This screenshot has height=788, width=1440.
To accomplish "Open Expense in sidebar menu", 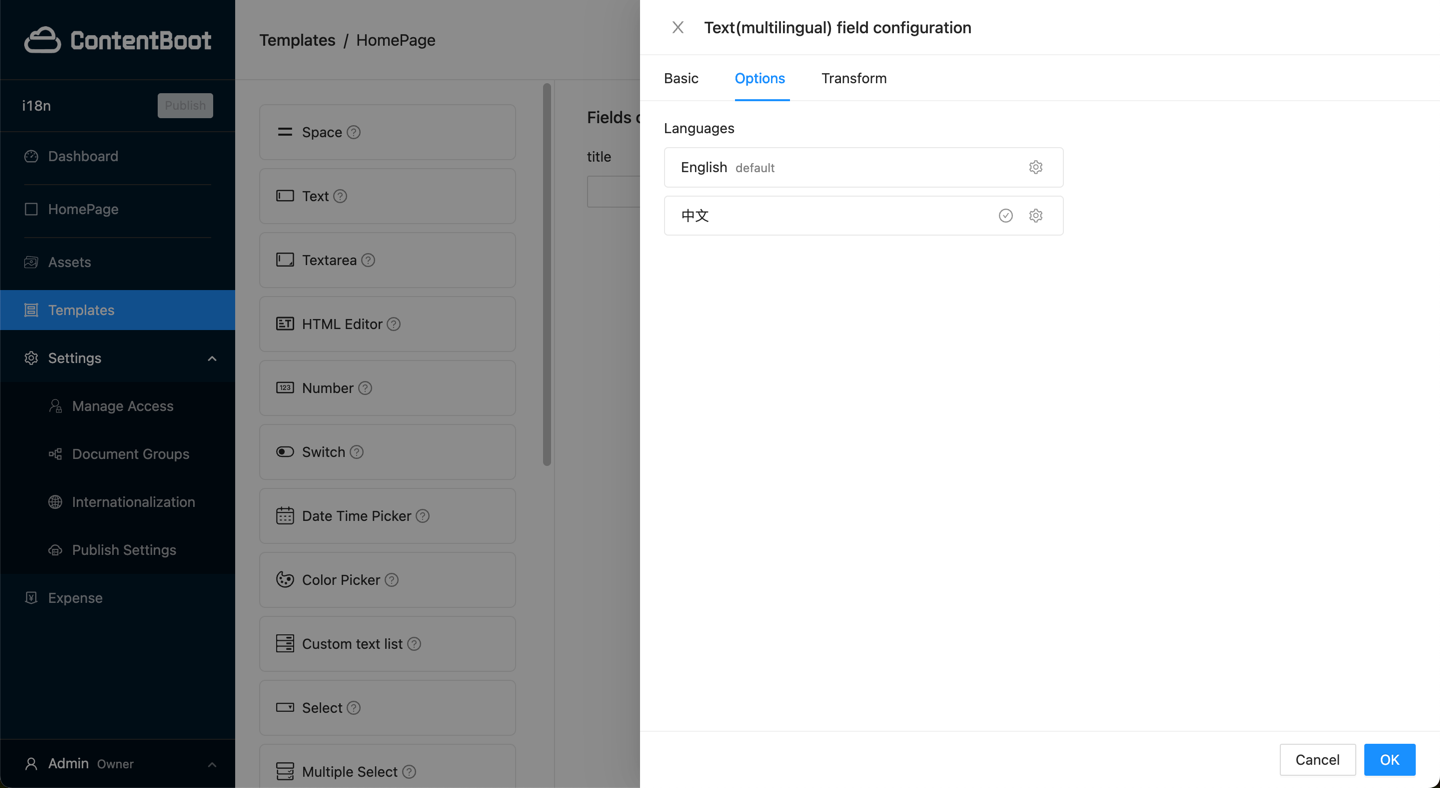I will tap(118, 598).
